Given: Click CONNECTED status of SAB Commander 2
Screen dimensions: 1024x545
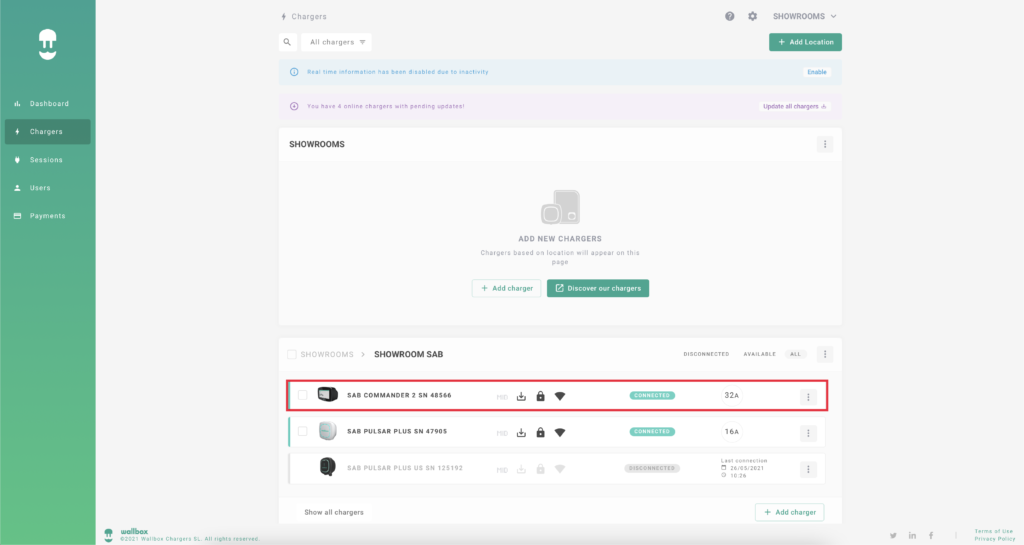Looking at the screenshot, I should pyautogui.click(x=652, y=396).
